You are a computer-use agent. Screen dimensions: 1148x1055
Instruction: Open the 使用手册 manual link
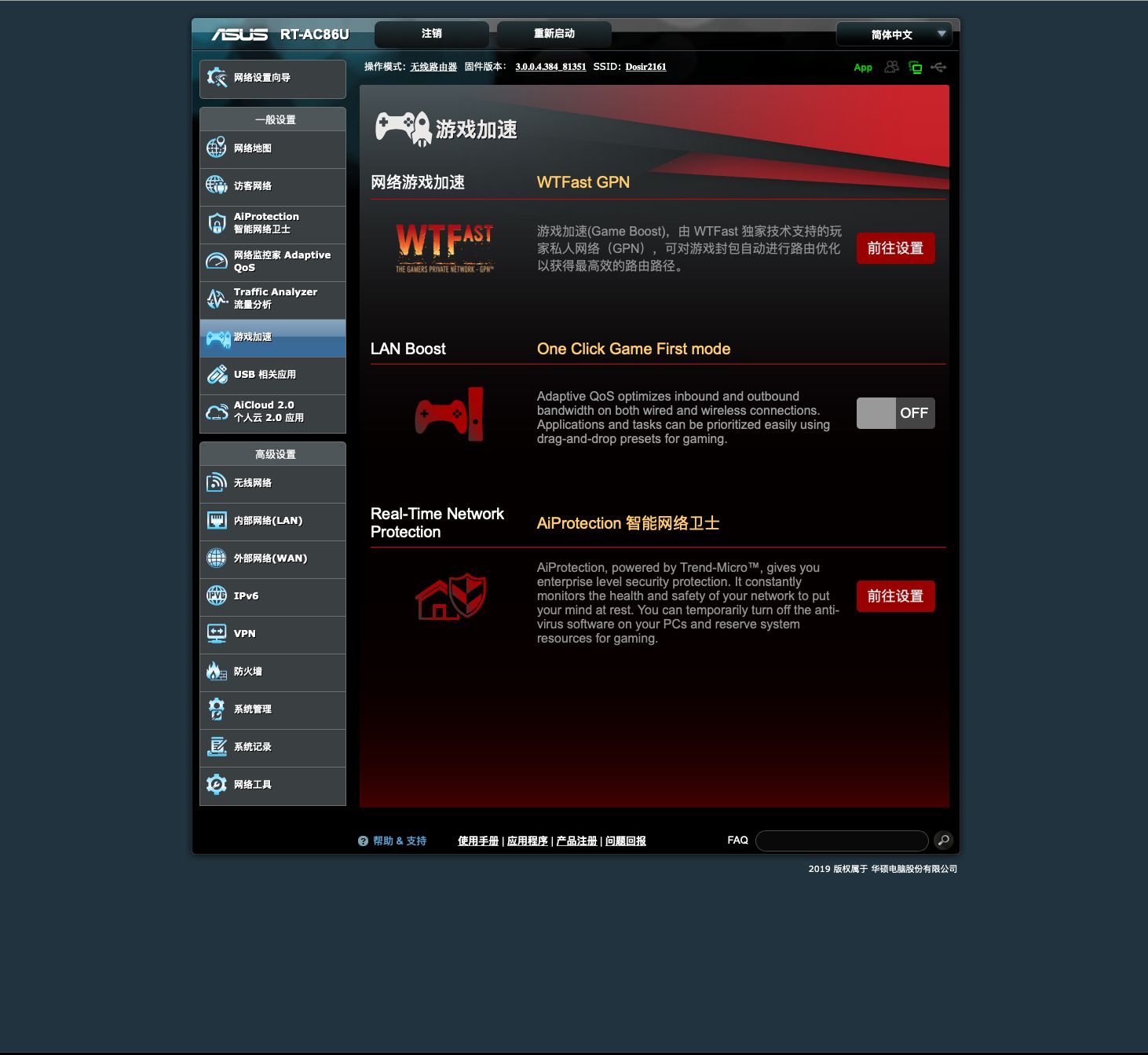click(478, 841)
